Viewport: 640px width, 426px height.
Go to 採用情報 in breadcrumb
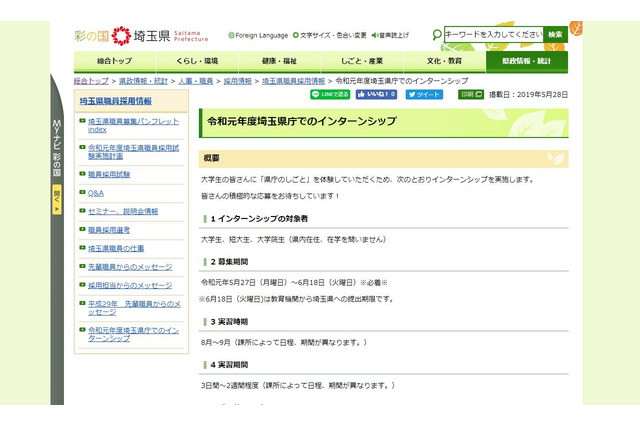click(238, 81)
